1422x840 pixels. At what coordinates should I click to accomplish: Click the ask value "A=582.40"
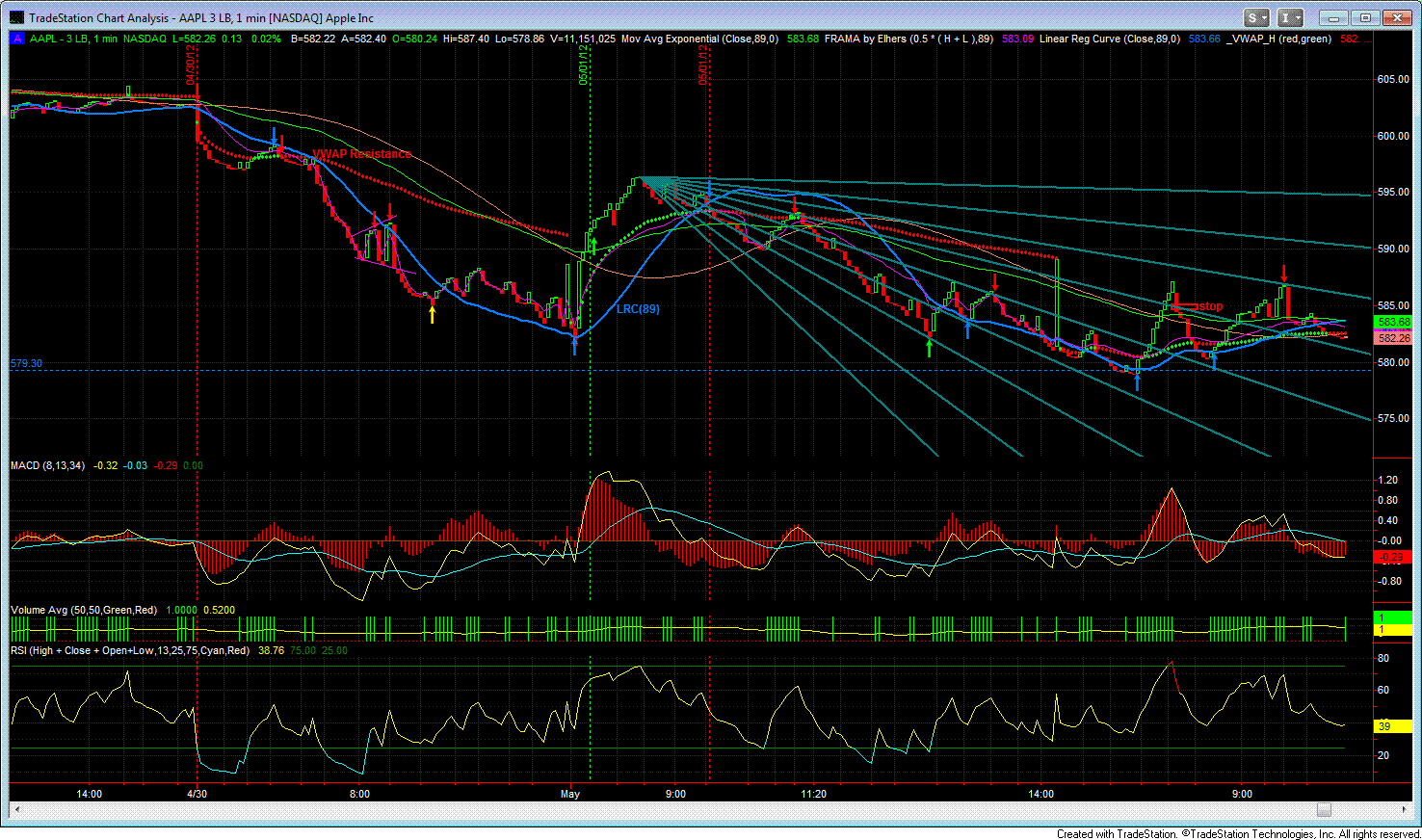pos(364,39)
